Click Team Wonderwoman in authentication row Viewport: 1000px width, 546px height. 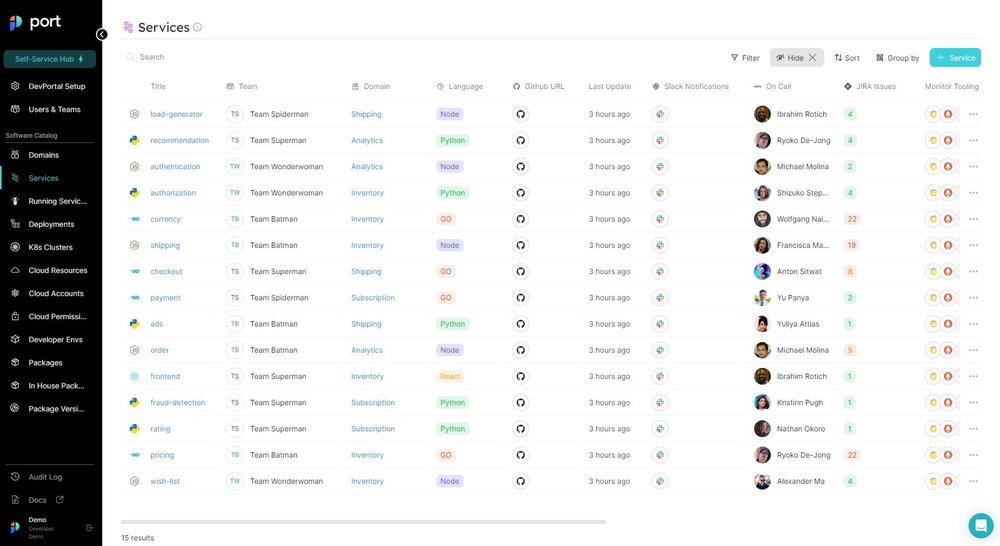coord(286,166)
